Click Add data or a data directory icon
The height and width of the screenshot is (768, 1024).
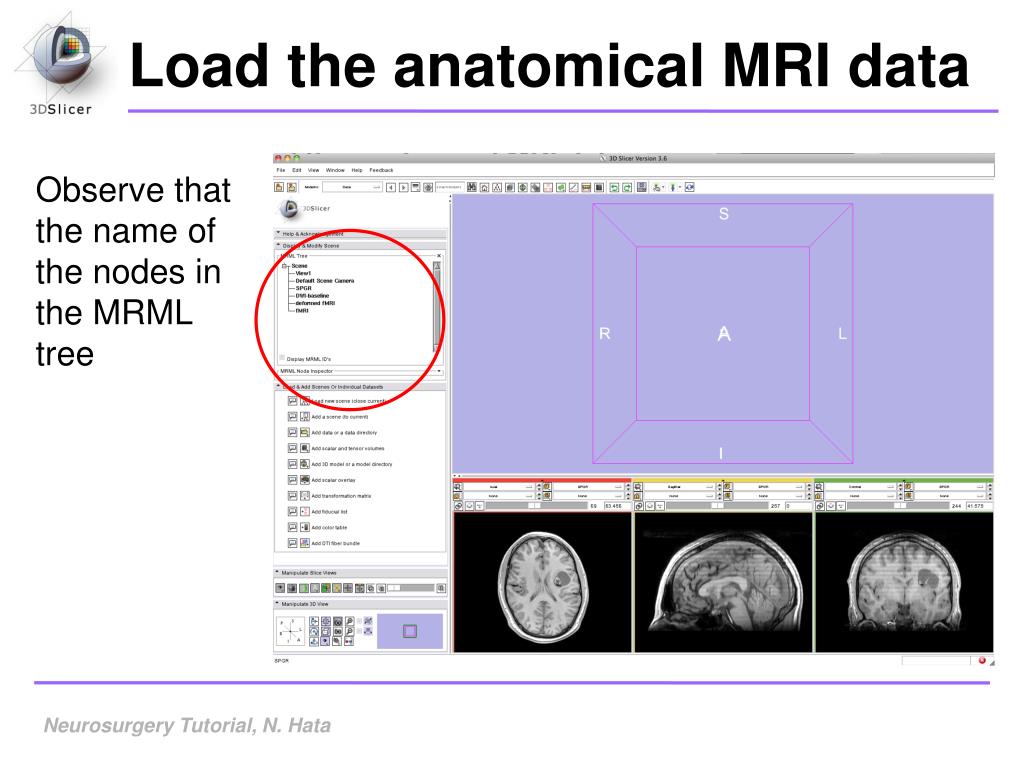[304, 432]
